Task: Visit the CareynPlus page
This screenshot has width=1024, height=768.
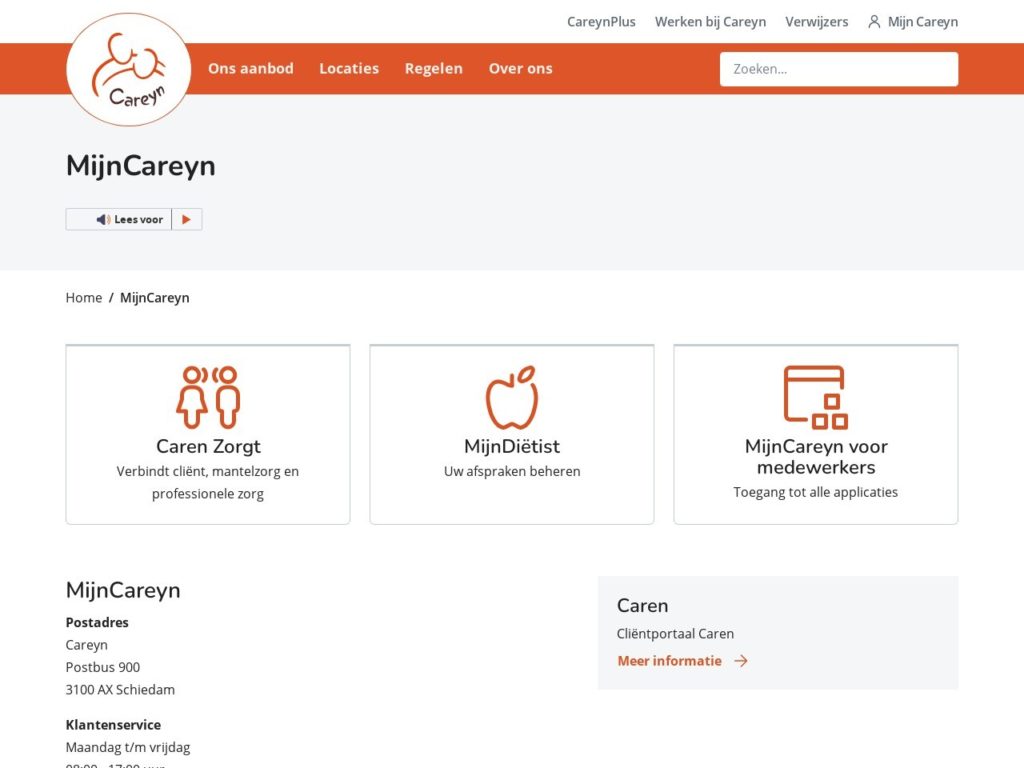Action: coord(601,21)
